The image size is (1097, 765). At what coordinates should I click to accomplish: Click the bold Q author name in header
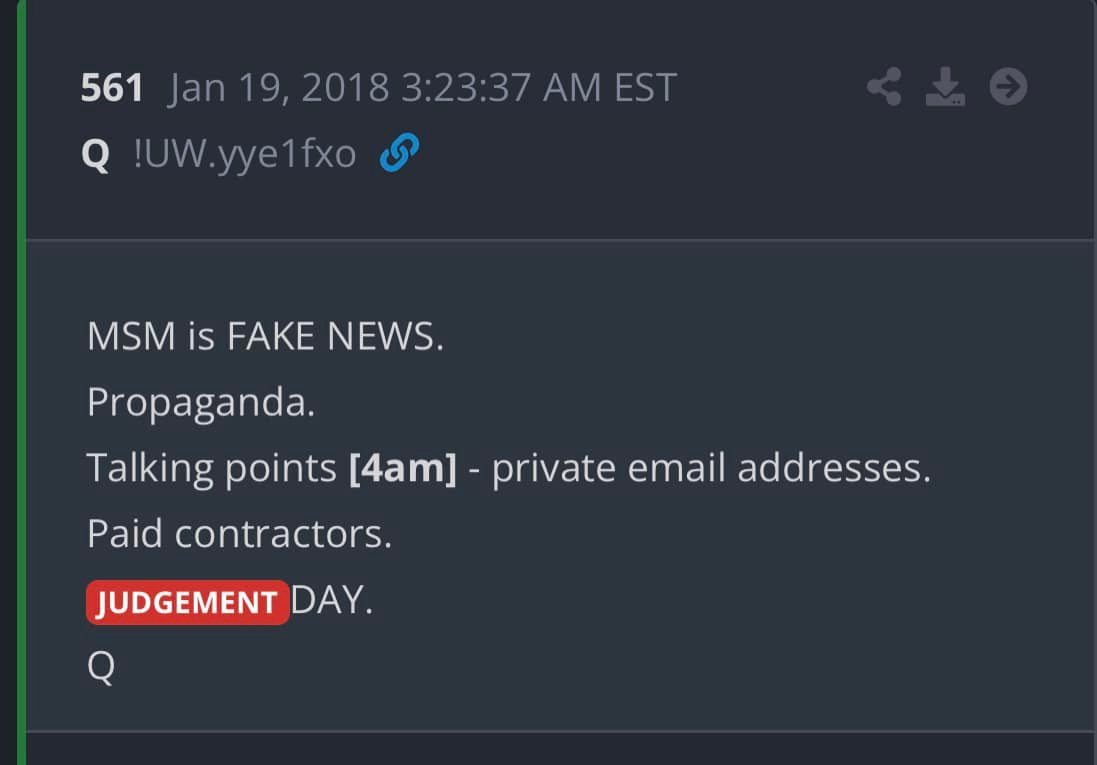pos(95,155)
